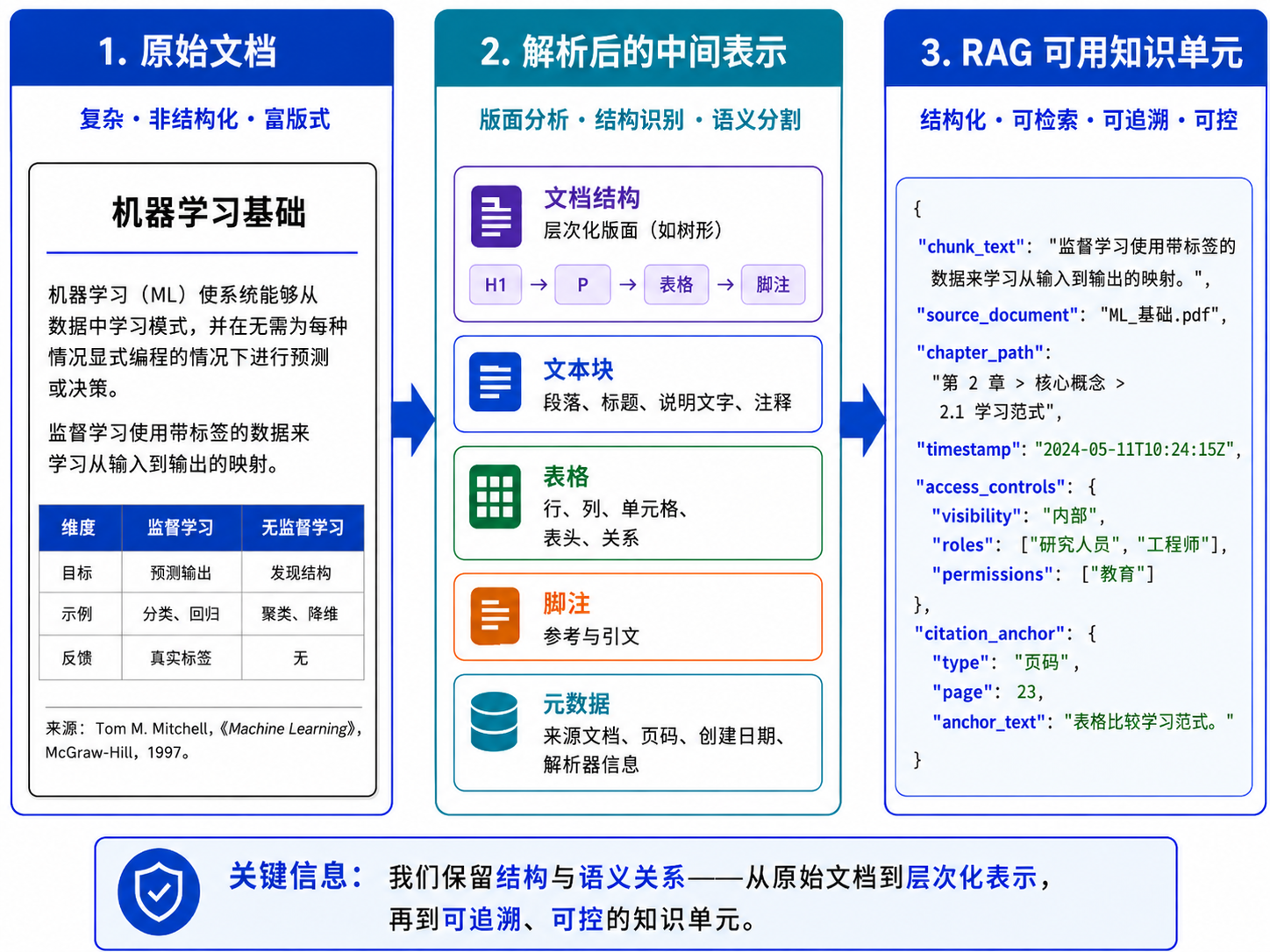1270x952 pixels.
Task: Click the 发现结构 table cell
Action: click(303, 572)
